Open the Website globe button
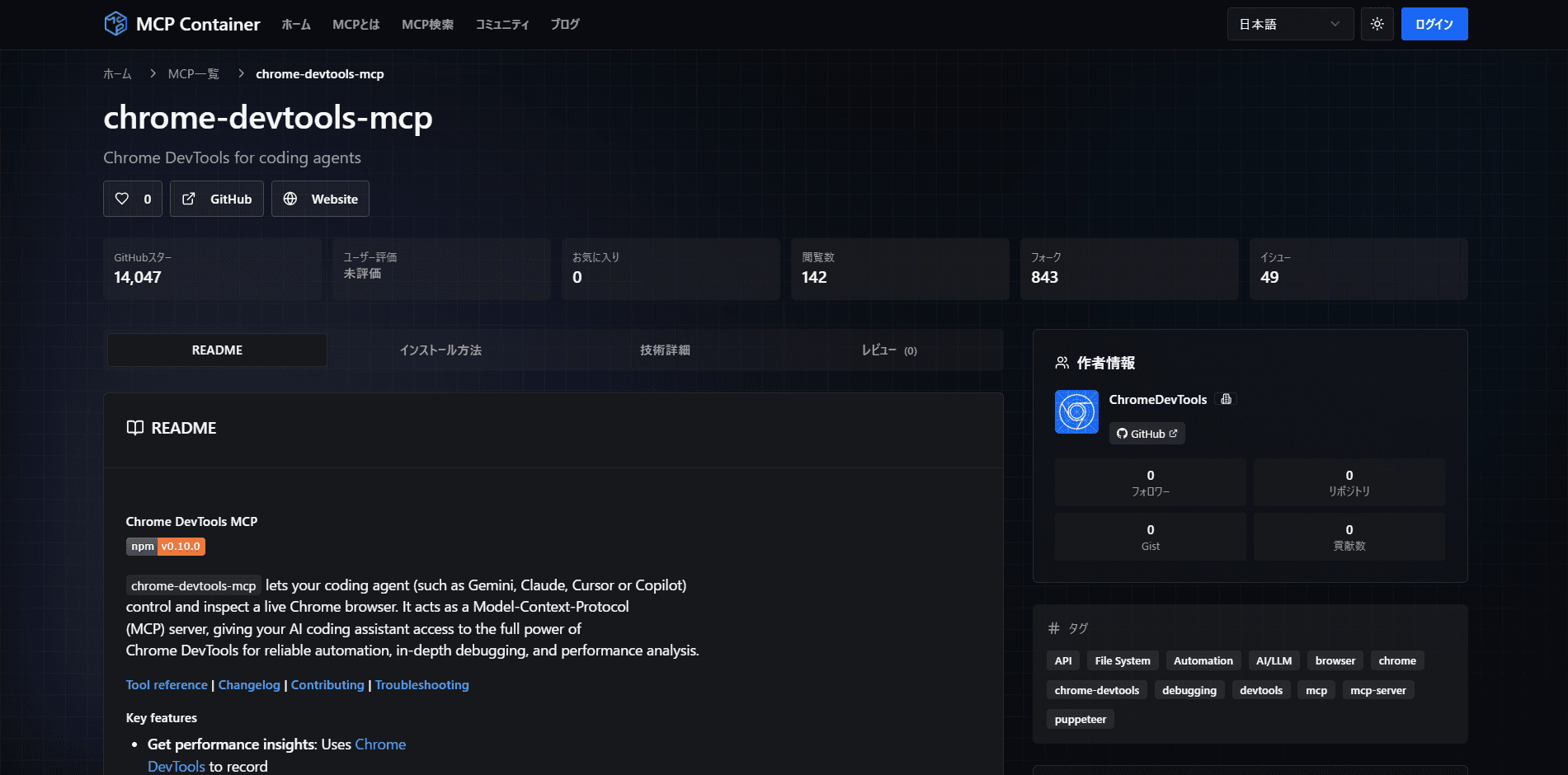The width and height of the screenshot is (1568, 775). [320, 199]
